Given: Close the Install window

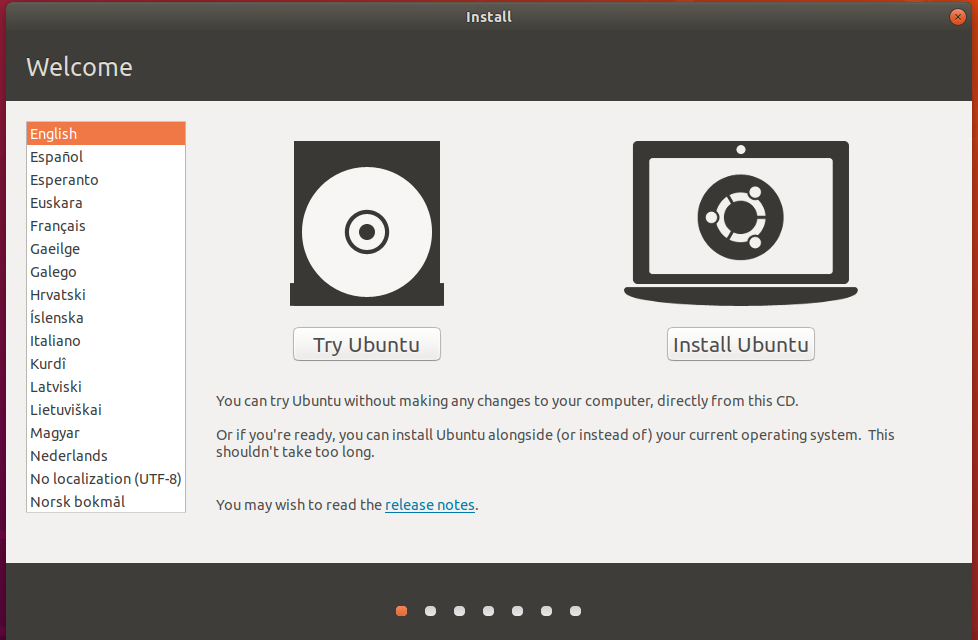Looking at the screenshot, I should tap(957, 17).
